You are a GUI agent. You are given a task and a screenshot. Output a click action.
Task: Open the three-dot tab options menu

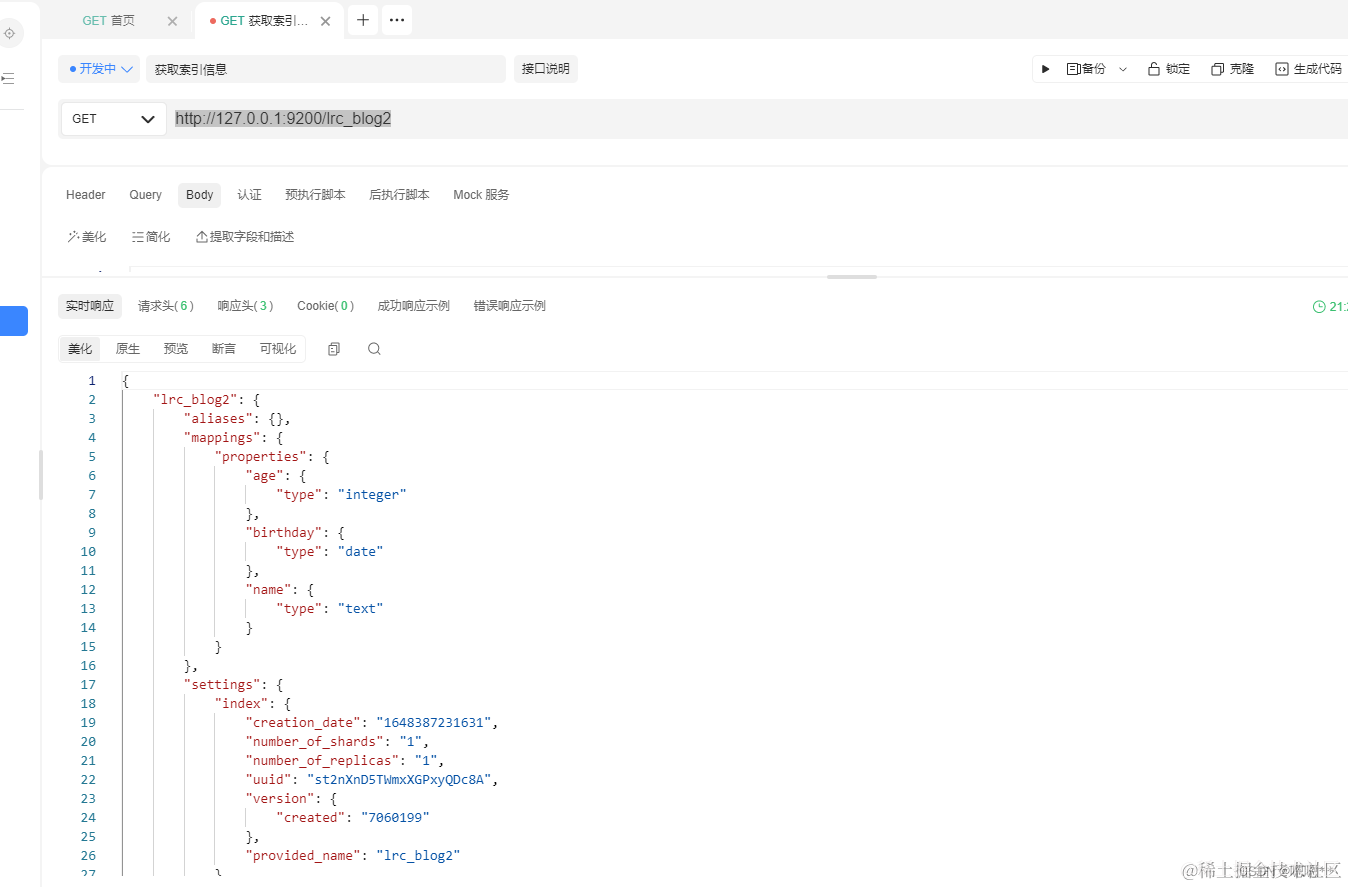[x=397, y=20]
